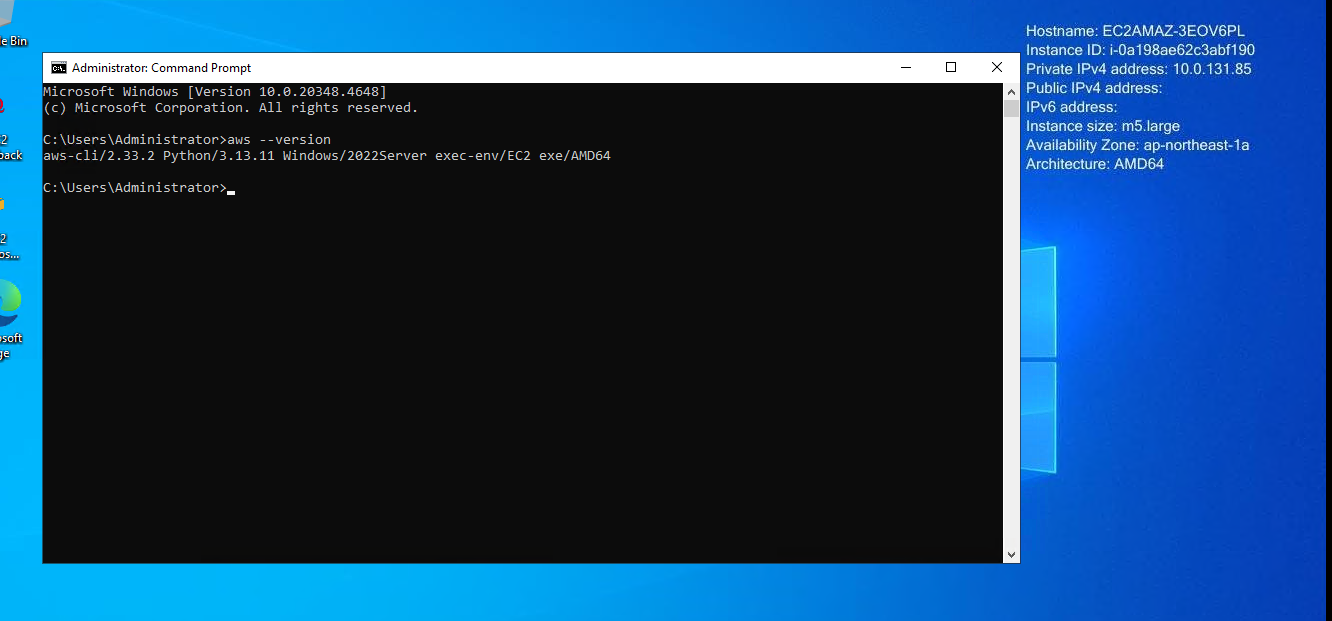Click the vertical scrollbar thumb in Command Prompt
The image size is (1332, 621).
pyautogui.click(x=1011, y=108)
